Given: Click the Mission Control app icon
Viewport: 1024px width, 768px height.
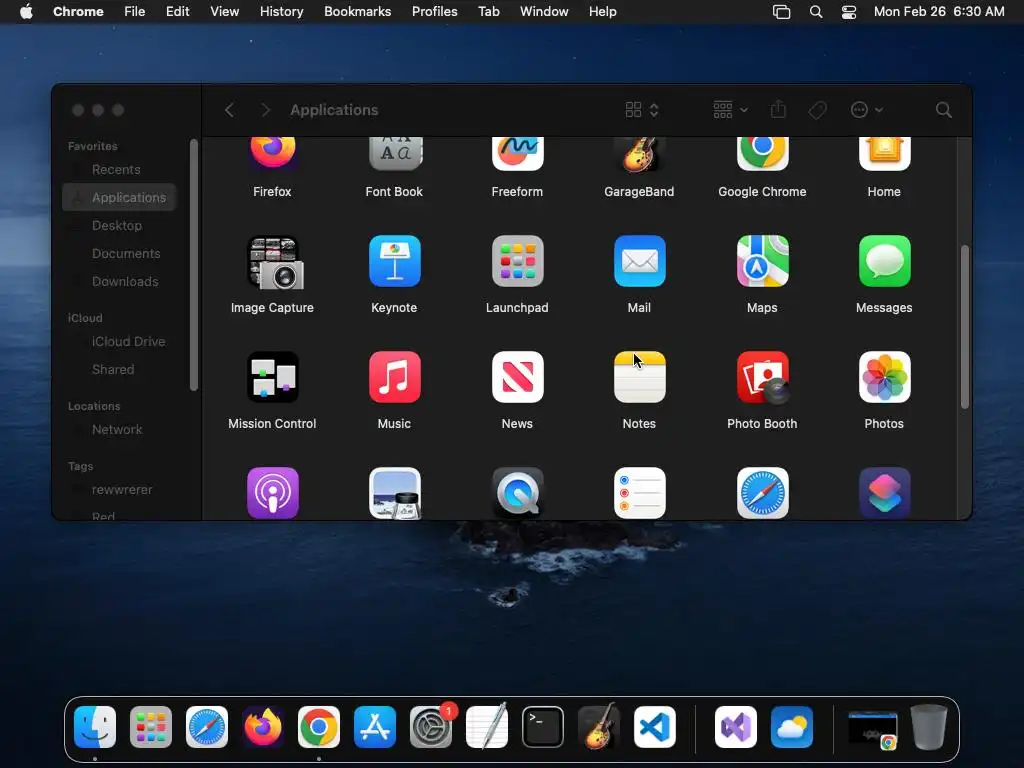Looking at the screenshot, I should click(x=272, y=377).
